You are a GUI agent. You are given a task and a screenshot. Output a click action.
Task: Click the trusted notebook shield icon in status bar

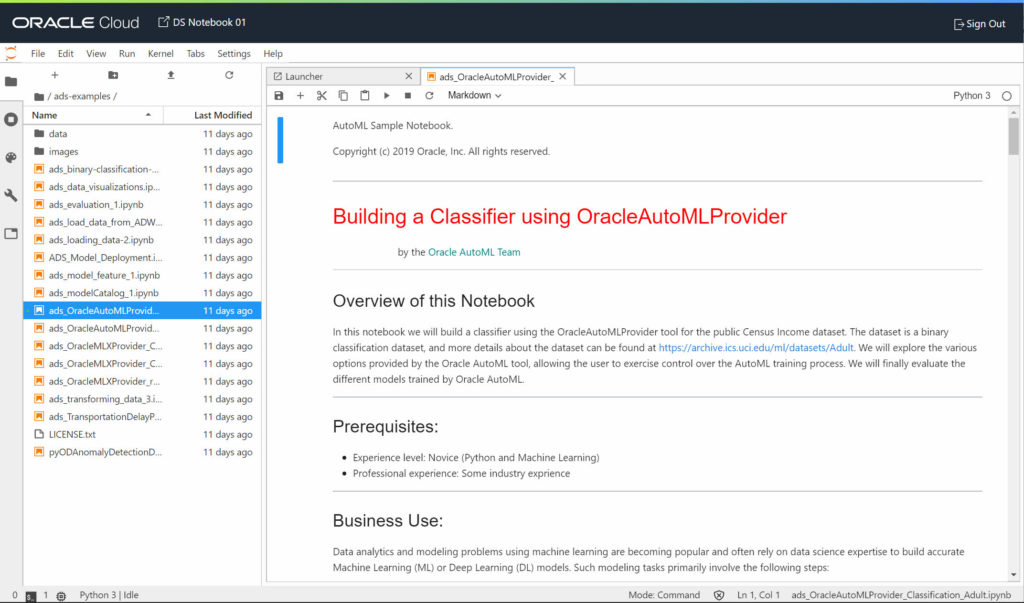pyautogui.click(x=719, y=595)
